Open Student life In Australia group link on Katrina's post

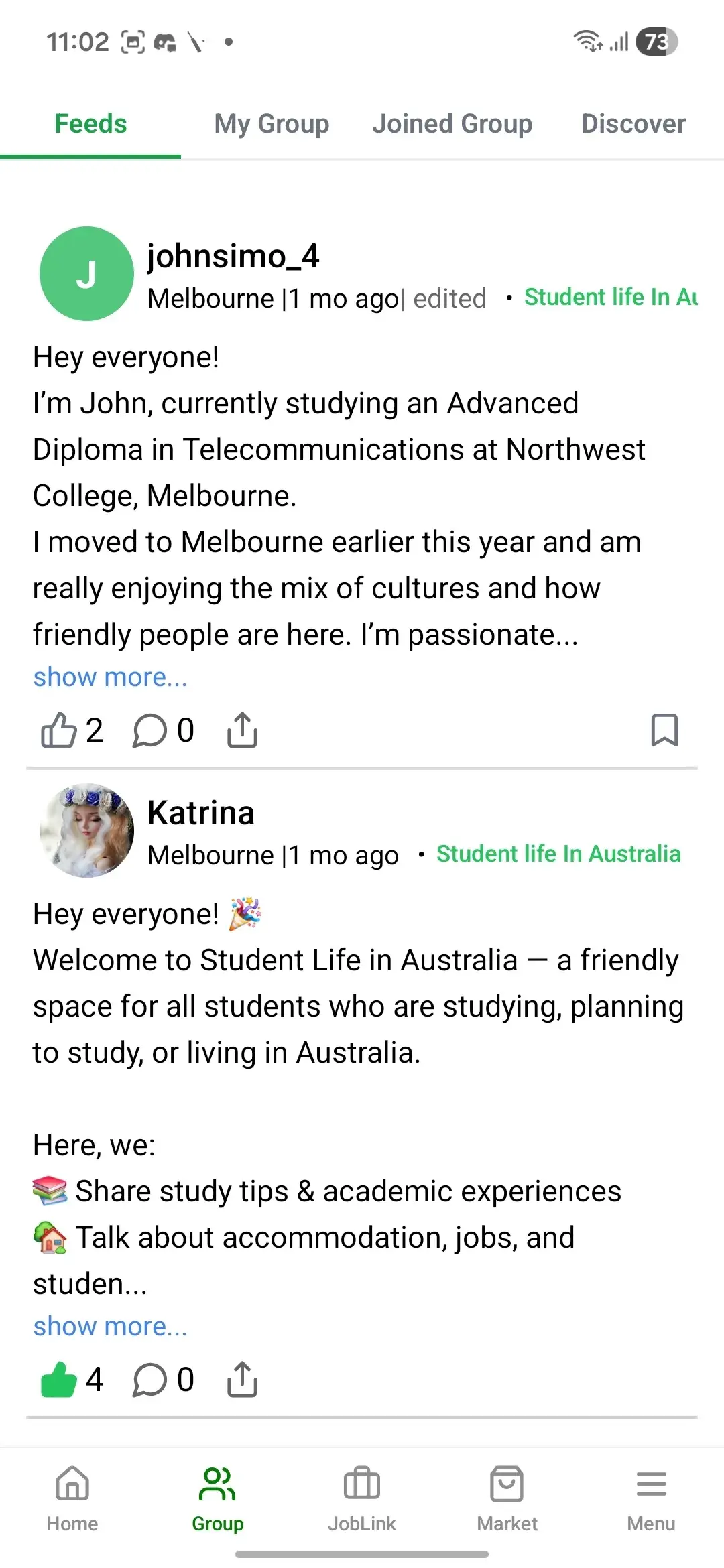(558, 854)
